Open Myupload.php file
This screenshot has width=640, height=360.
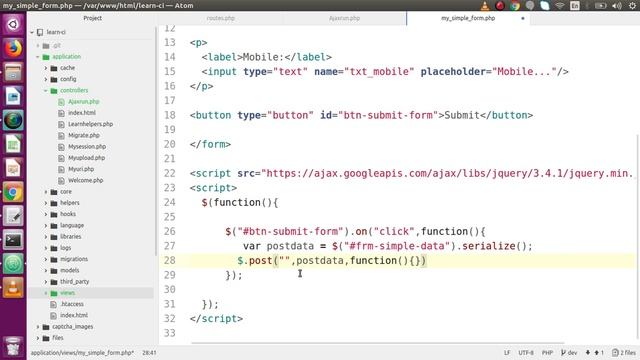point(87,158)
